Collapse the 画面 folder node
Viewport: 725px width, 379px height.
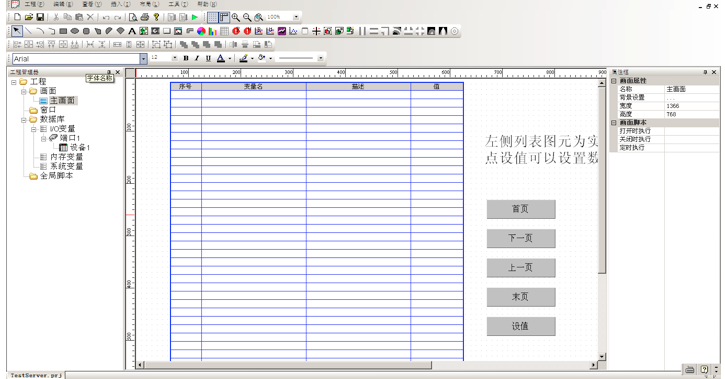click(x=24, y=91)
